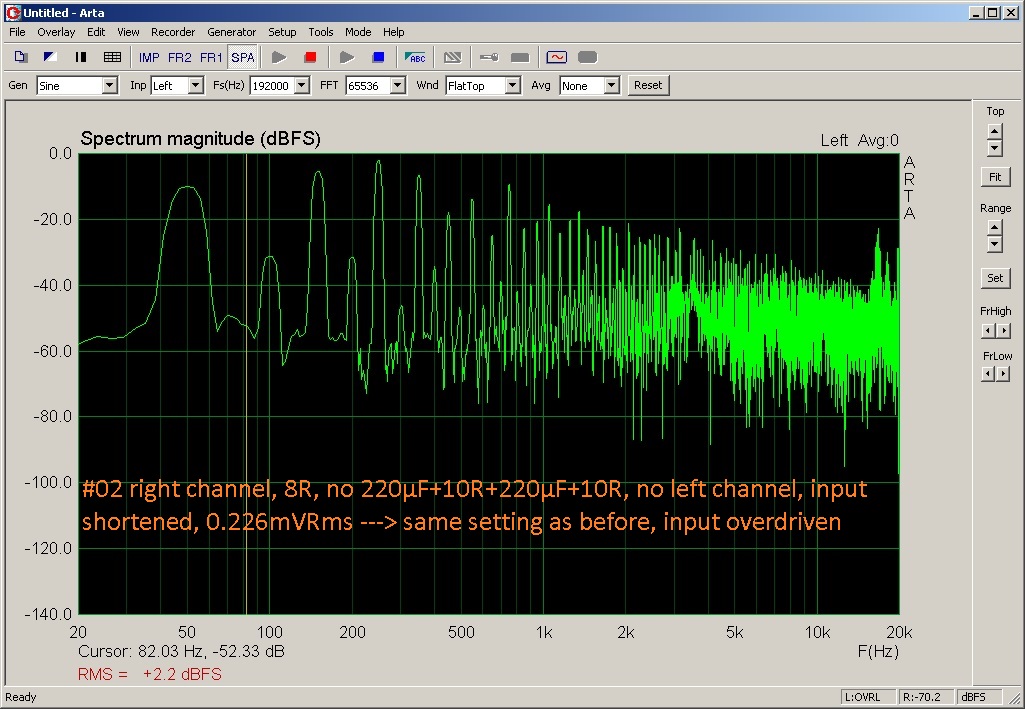Open the Generator menu
The height and width of the screenshot is (709, 1025).
coord(231,32)
